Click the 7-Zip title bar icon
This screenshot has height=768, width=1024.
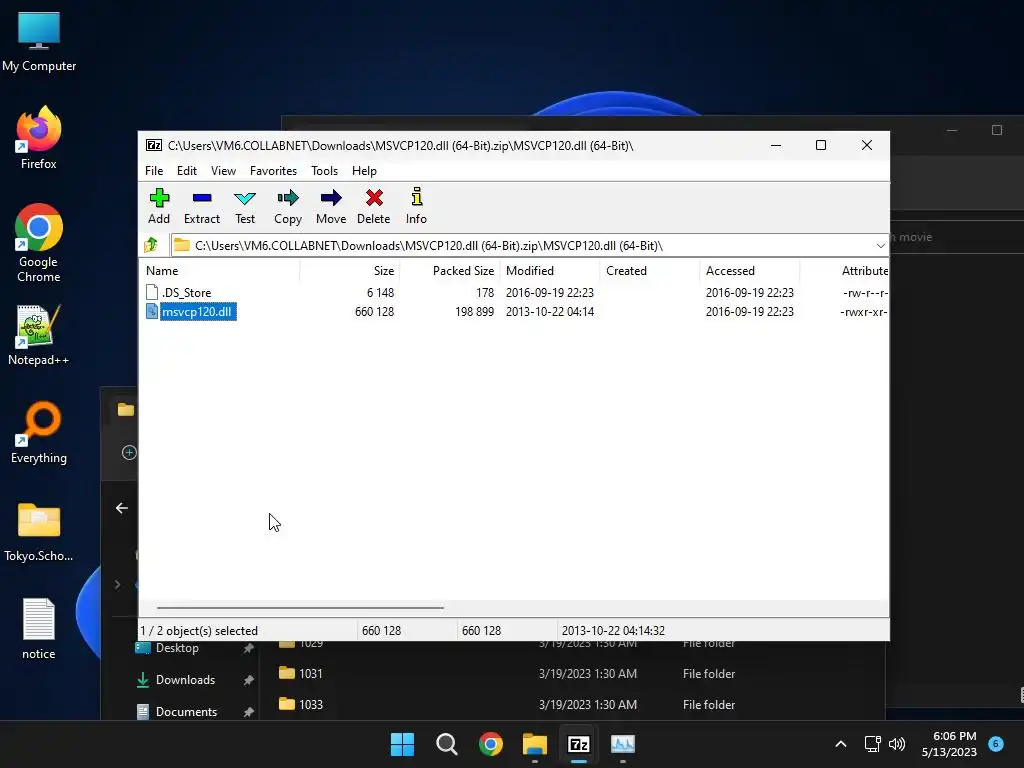153,145
